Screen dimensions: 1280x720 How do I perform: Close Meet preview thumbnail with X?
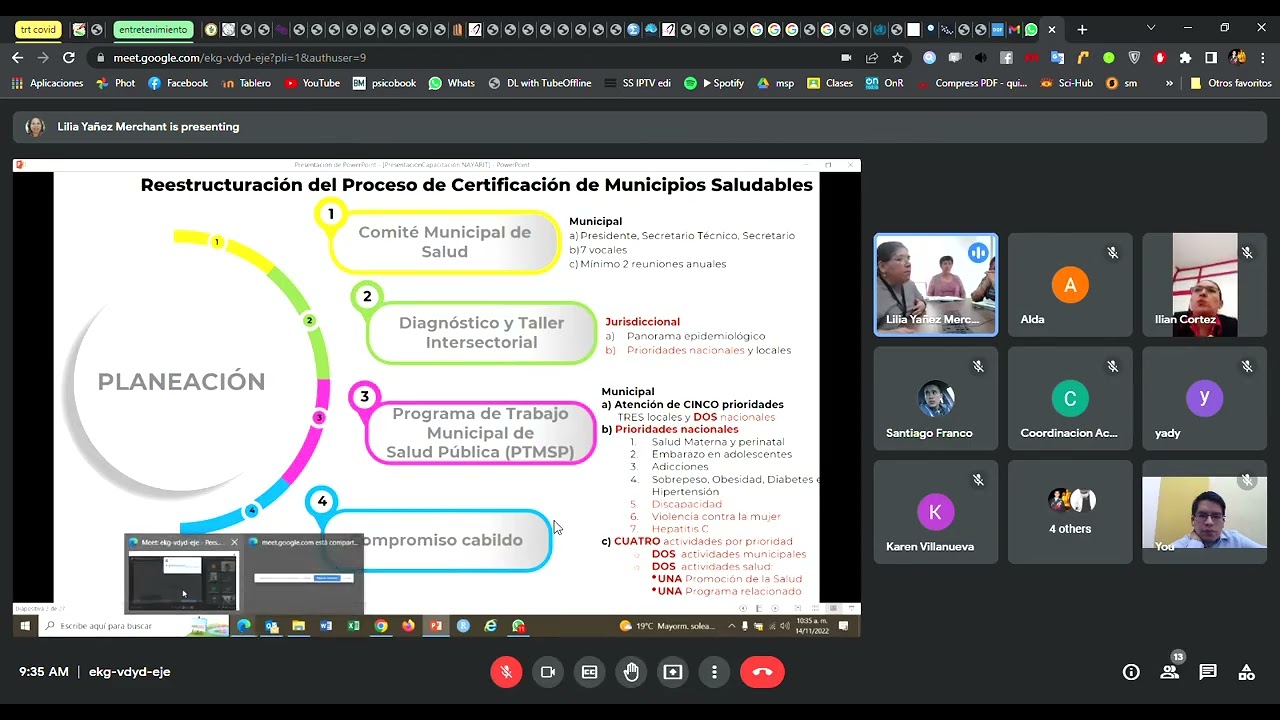[x=234, y=542]
